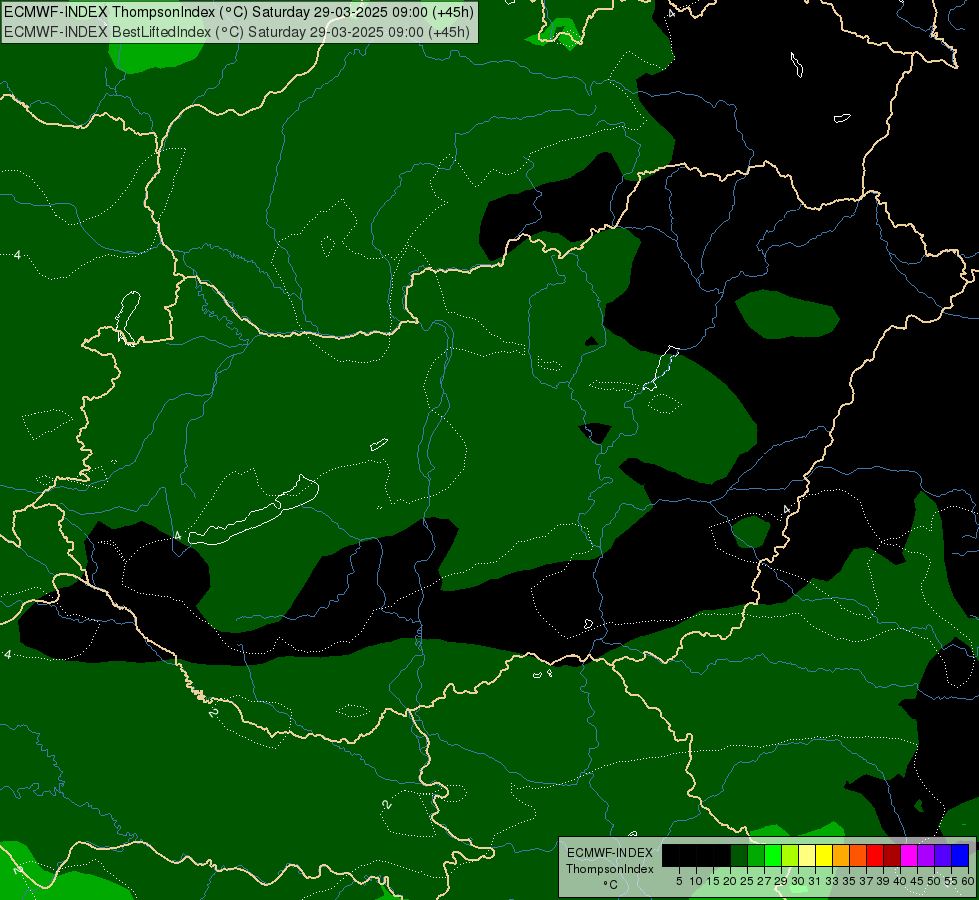
Task: Select the violet 50–55 legend swatch
Action: [x=943, y=855]
